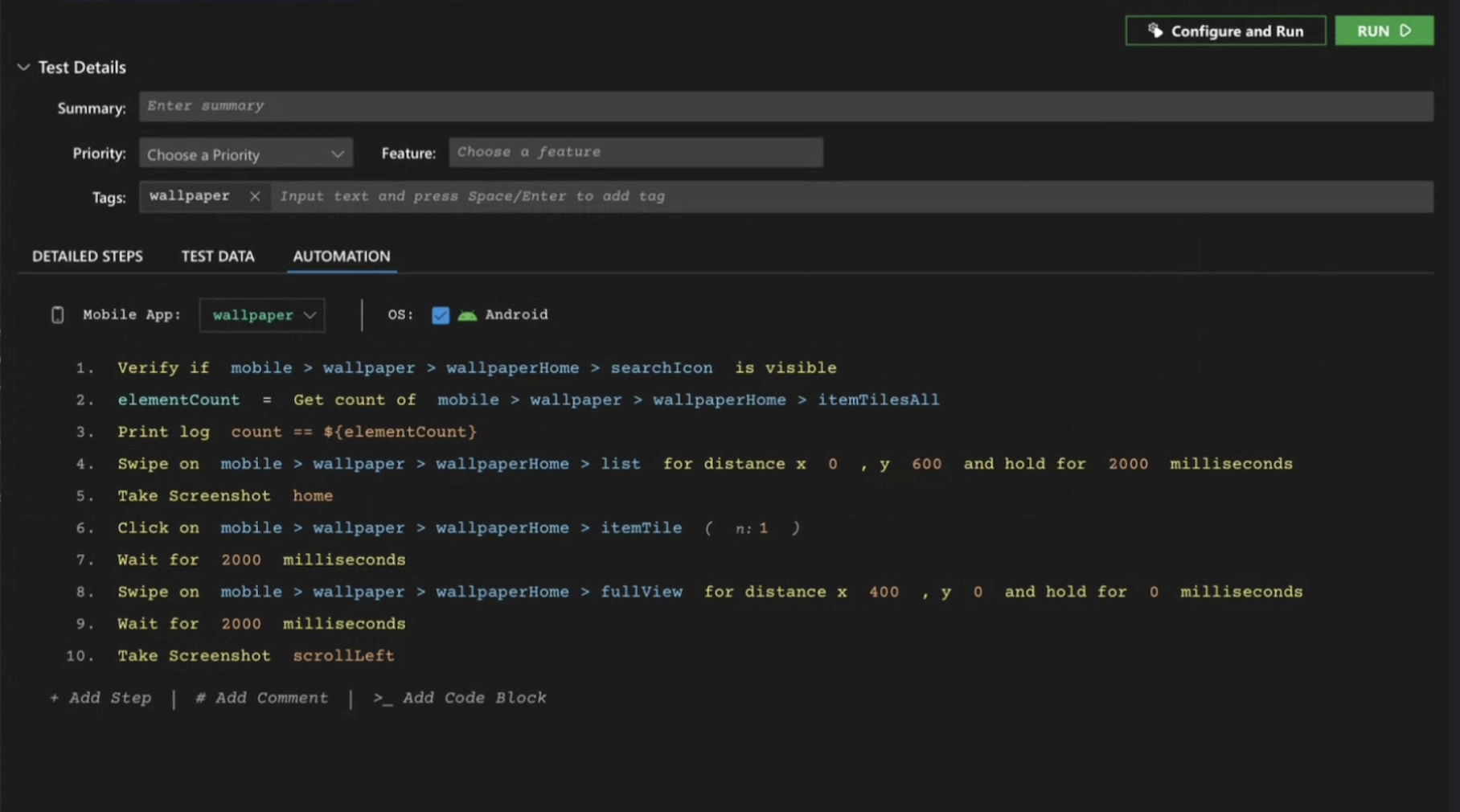
Task: Click the gear icon in Configure and Run
Action: pos(1155,31)
